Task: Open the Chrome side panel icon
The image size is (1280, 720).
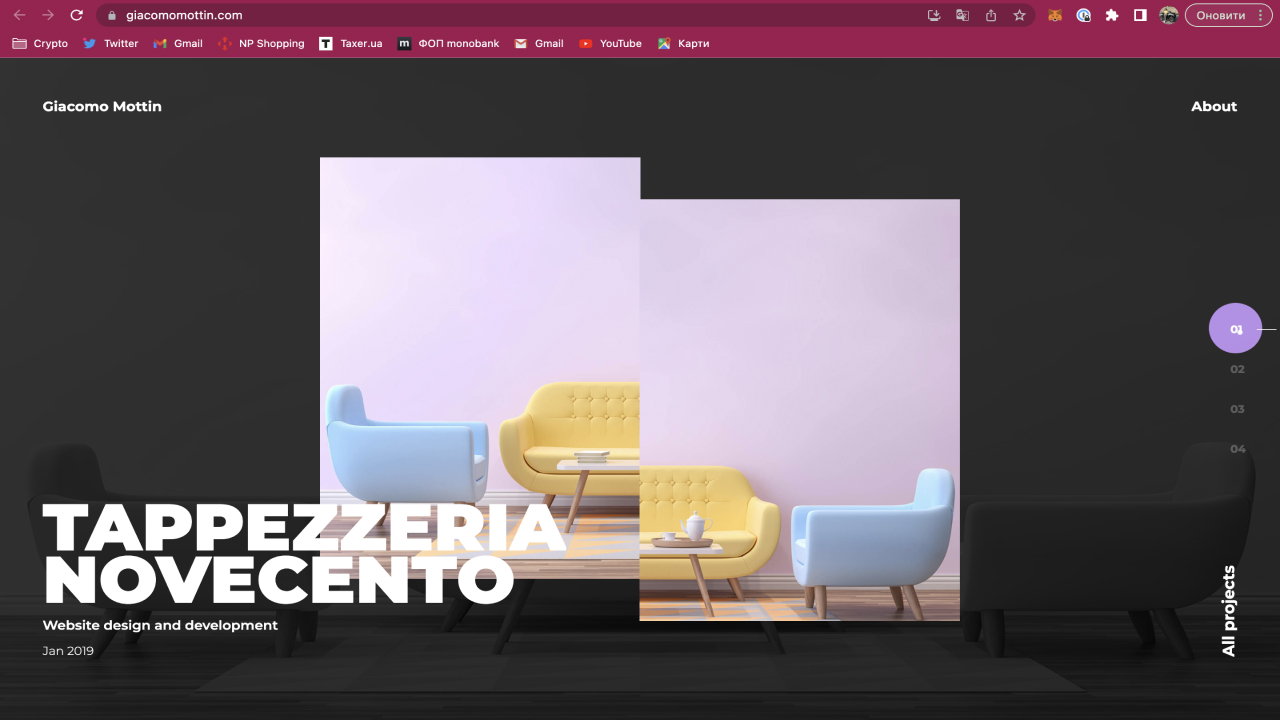Action: 1138,15
